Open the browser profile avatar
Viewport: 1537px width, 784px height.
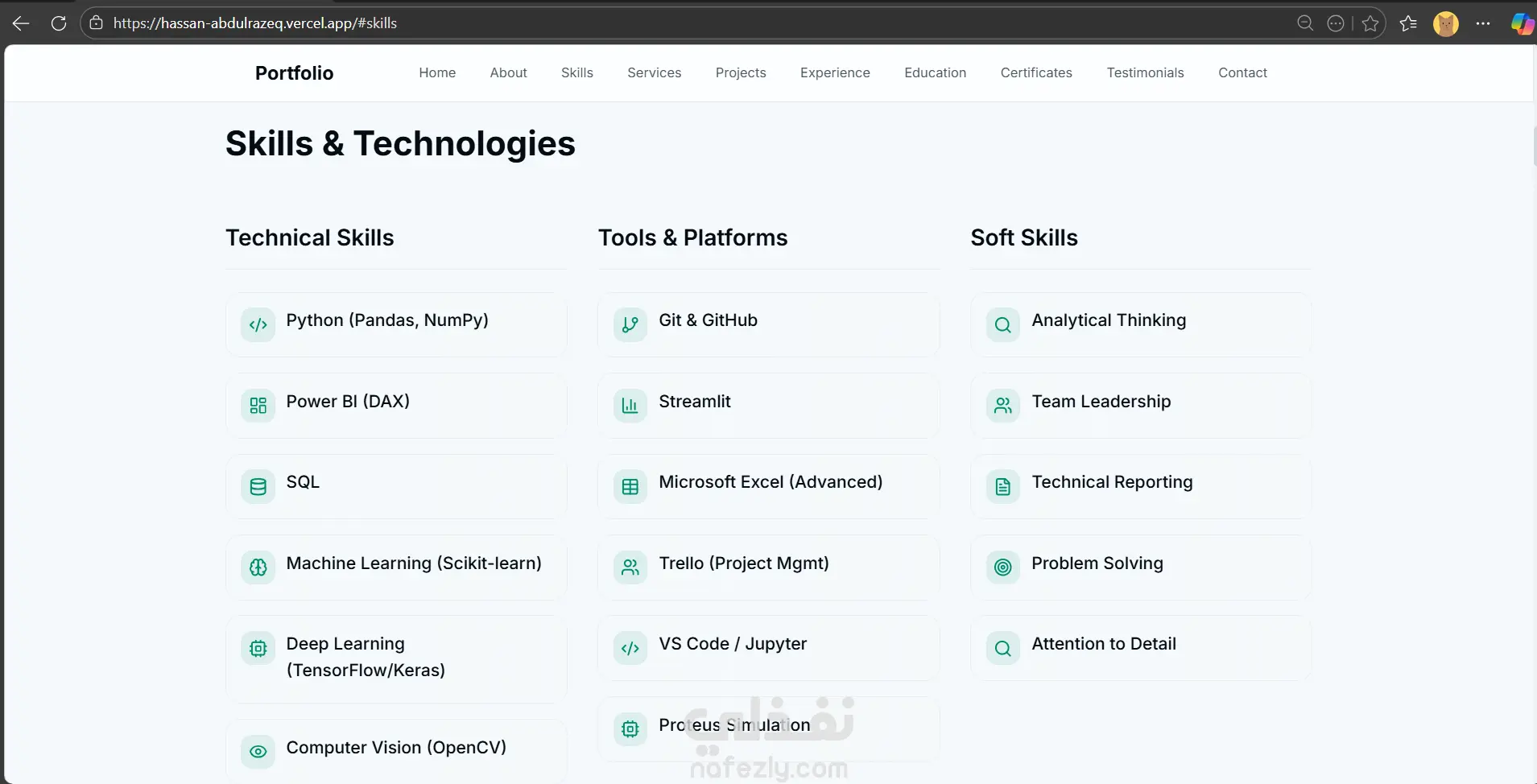point(1446,23)
